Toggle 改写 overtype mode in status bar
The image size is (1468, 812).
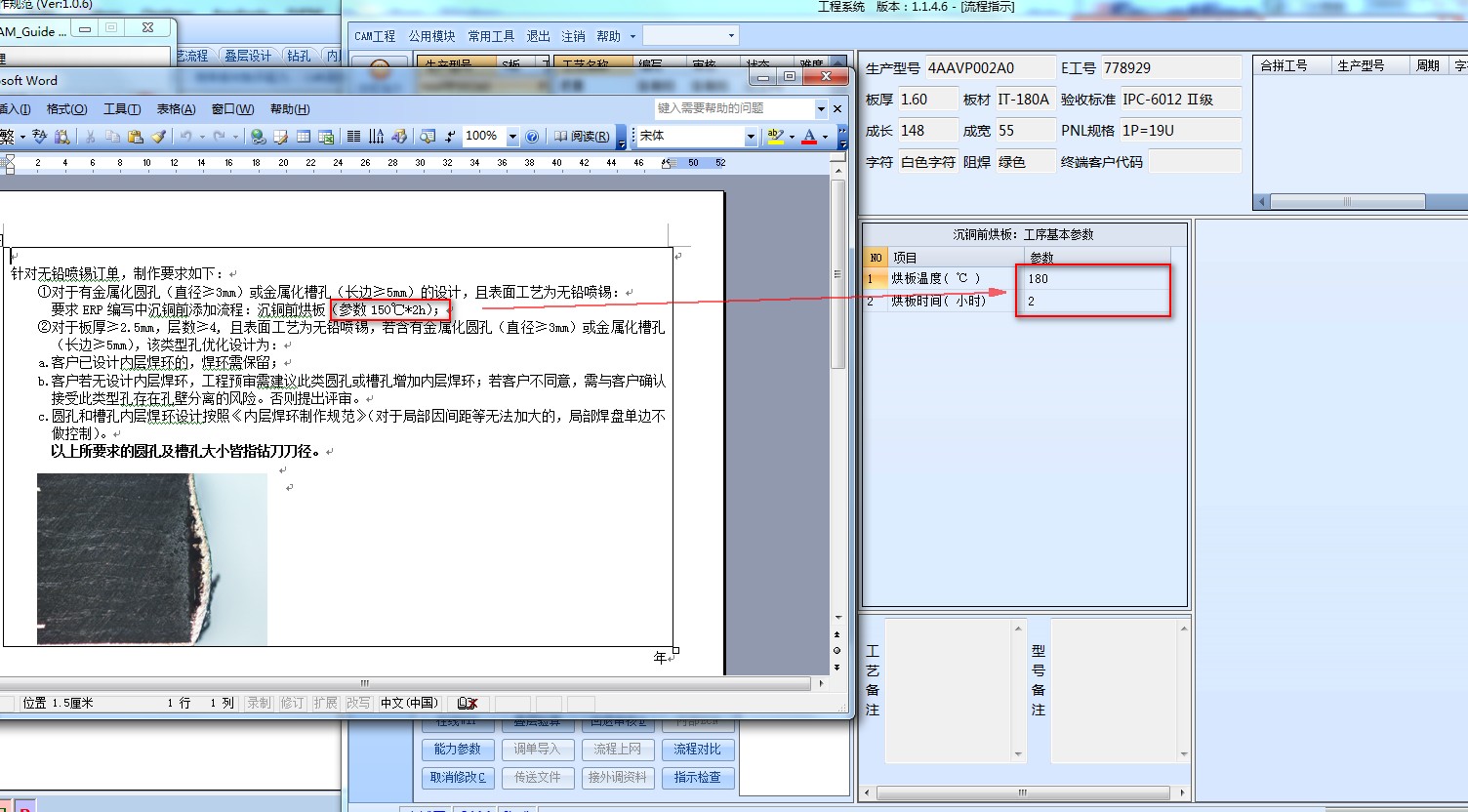[x=358, y=703]
